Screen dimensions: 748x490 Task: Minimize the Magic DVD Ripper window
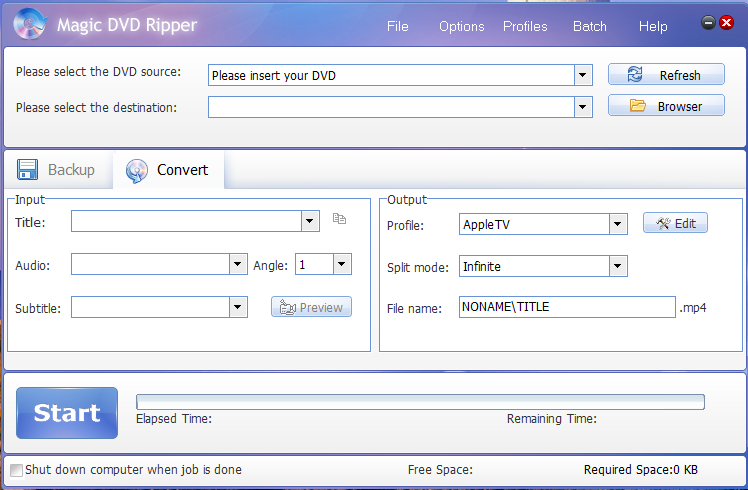(708, 22)
